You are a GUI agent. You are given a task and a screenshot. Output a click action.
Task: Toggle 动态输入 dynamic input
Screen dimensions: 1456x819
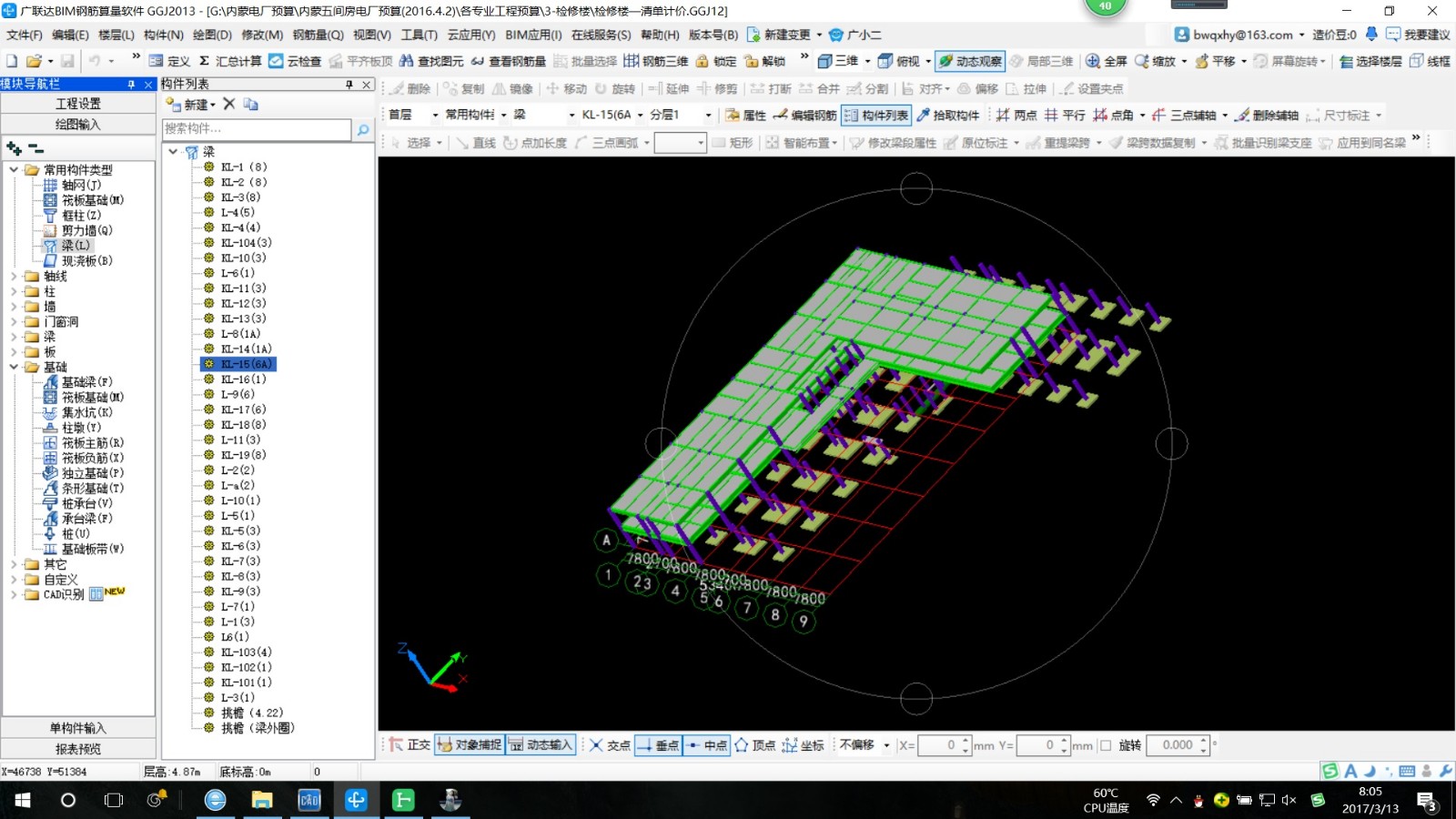[x=541, y=744]
